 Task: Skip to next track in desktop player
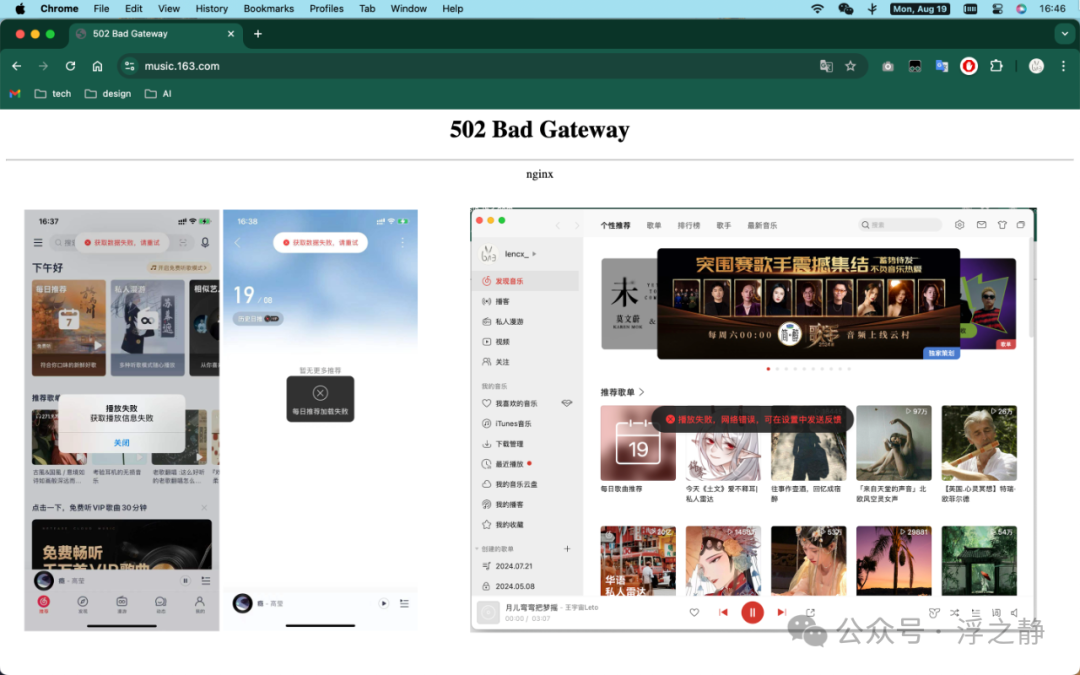(x=782, y=612)
